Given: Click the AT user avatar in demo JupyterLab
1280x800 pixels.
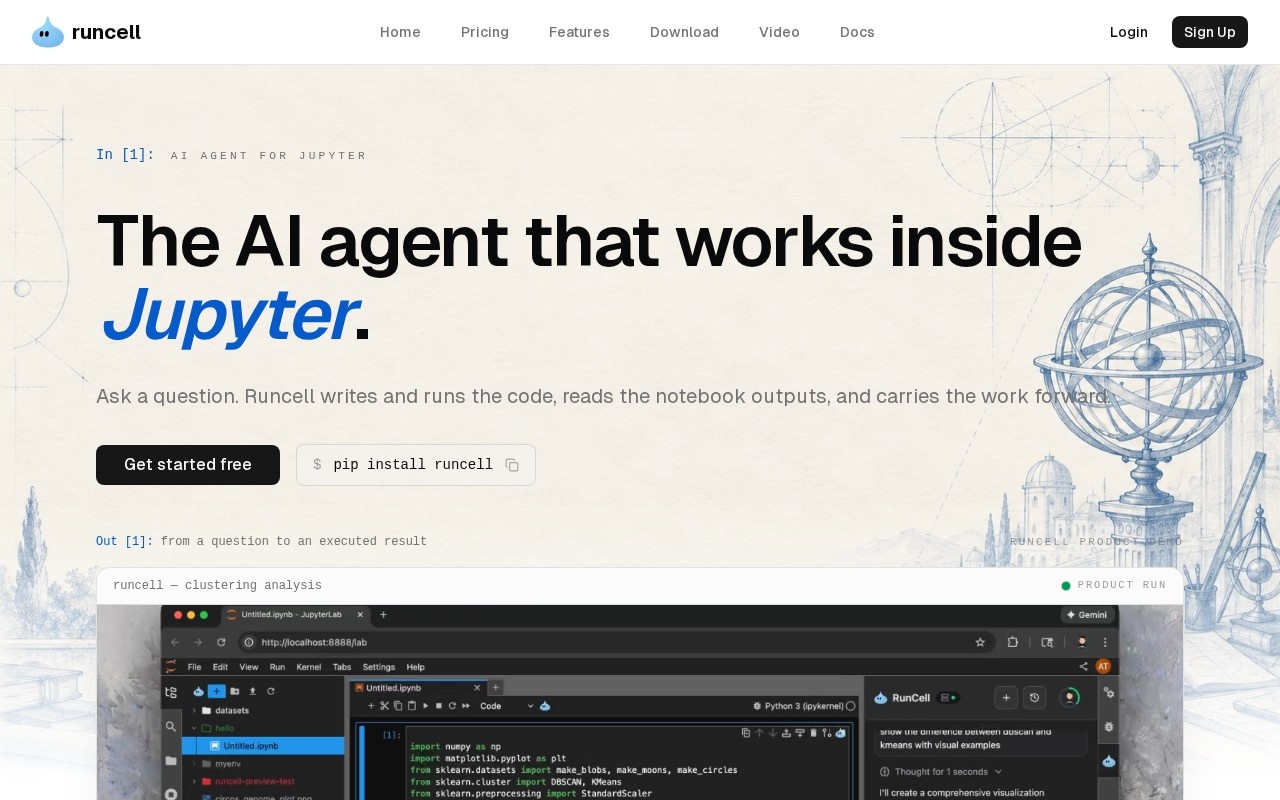Looking at the screenshot, I should pyautogui.click(x=1103, y=667).
